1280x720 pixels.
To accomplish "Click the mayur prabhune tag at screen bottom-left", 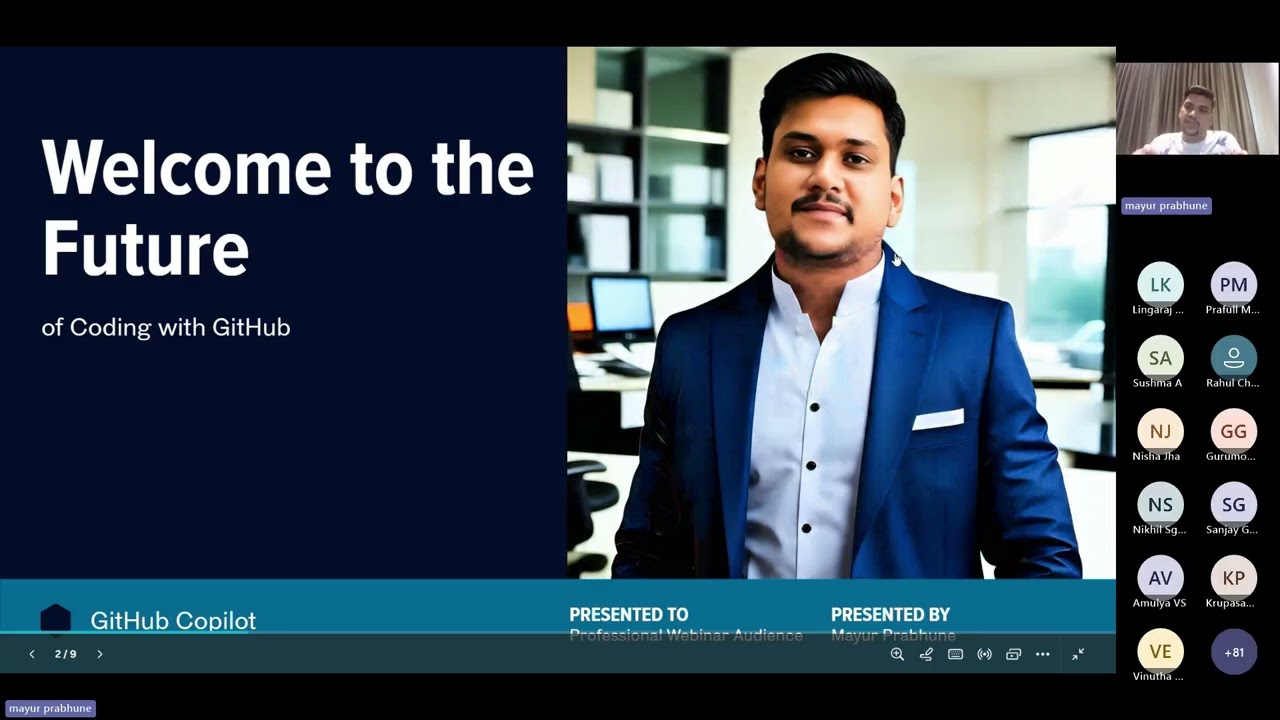I will tap(50, 708).
